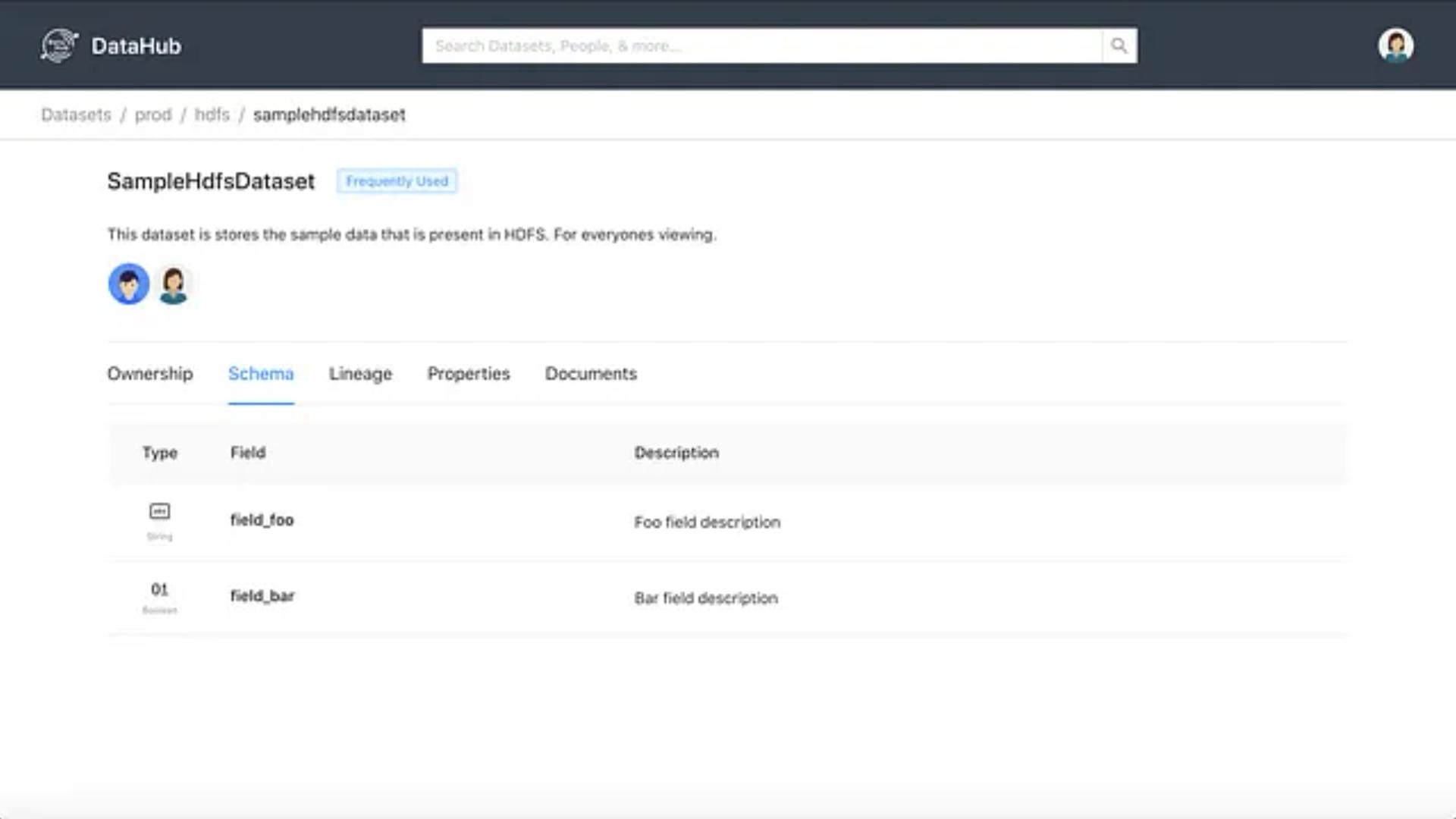This screenshot has height=819, width=1456.
Task: Click the String type icon for field_foo
Action: (160, 512)
